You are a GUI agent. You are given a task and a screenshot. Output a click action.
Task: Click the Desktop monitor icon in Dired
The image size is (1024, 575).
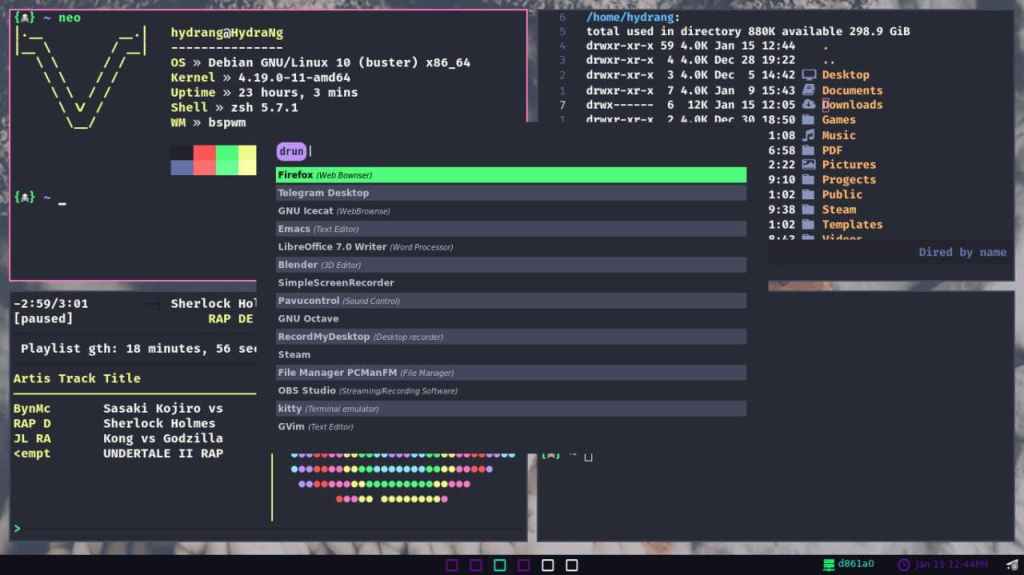click(x=808, y=75)
